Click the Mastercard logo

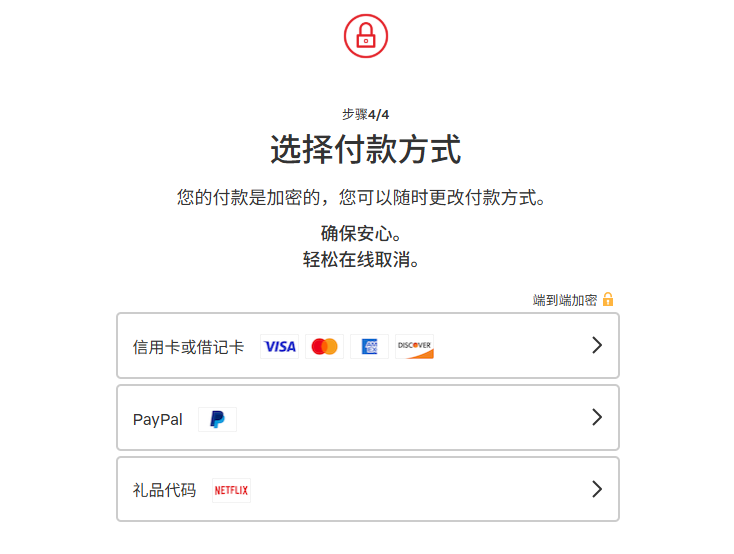tap(324, 347)
